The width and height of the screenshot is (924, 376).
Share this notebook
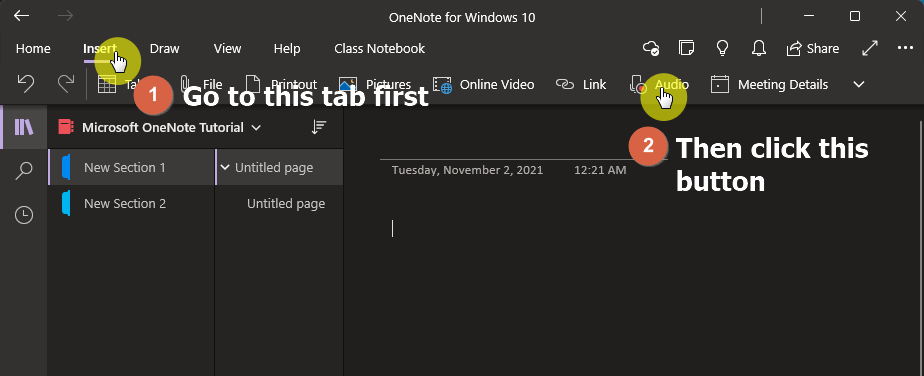(813, 48)
